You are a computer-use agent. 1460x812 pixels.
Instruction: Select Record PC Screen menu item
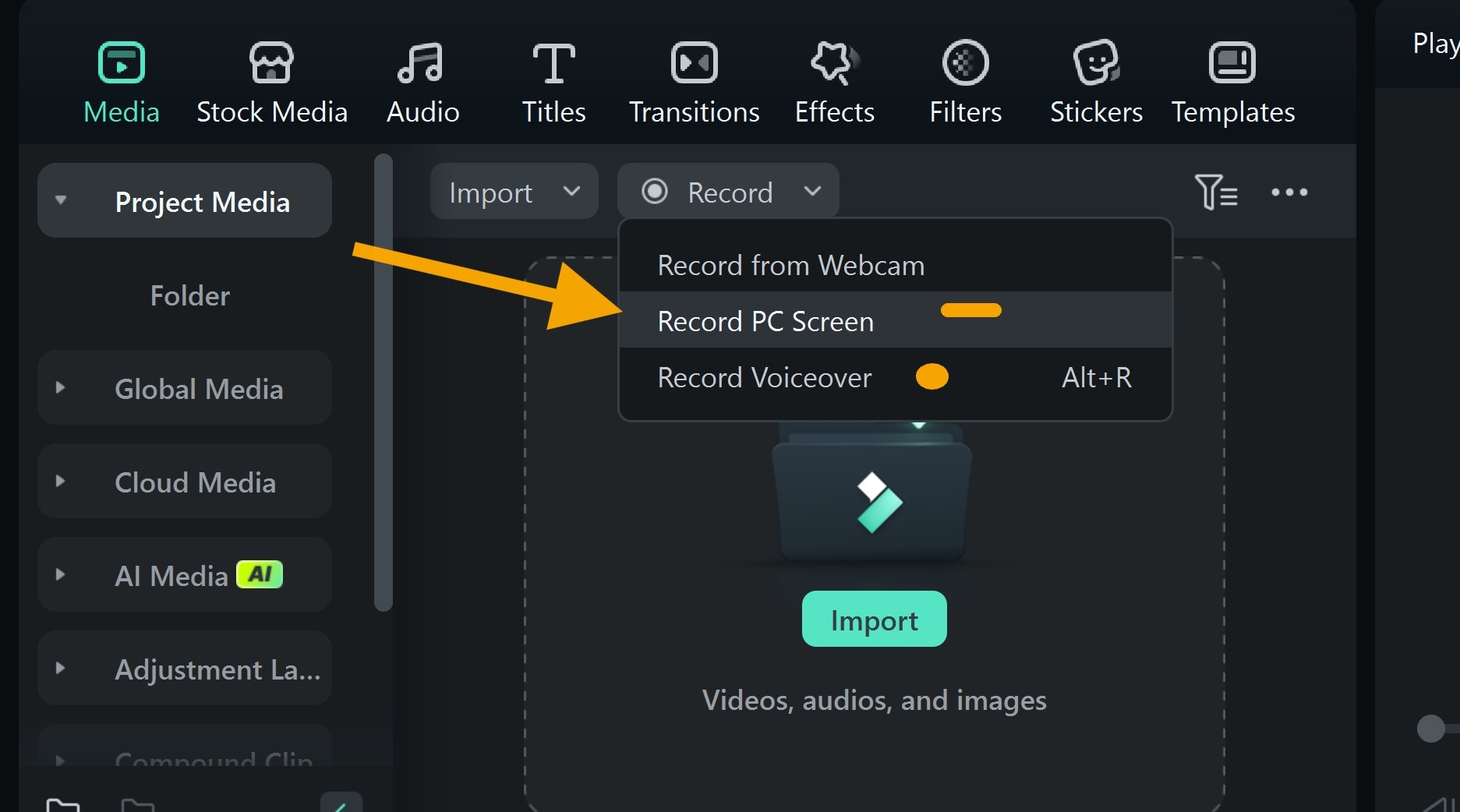click(x=765, y=321)
